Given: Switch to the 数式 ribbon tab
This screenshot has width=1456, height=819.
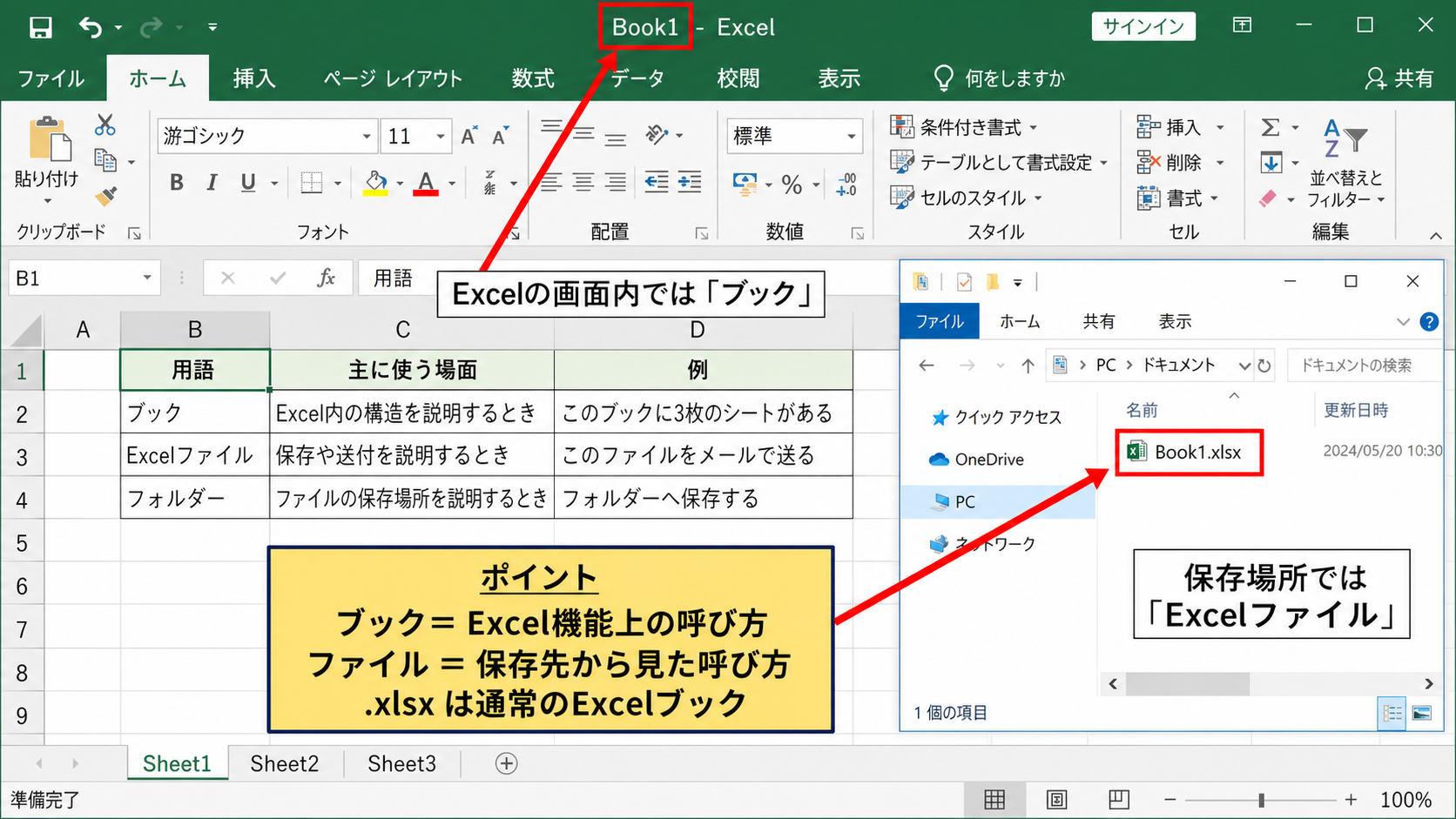Looking at the screenshot, I should tap(533, 78).
